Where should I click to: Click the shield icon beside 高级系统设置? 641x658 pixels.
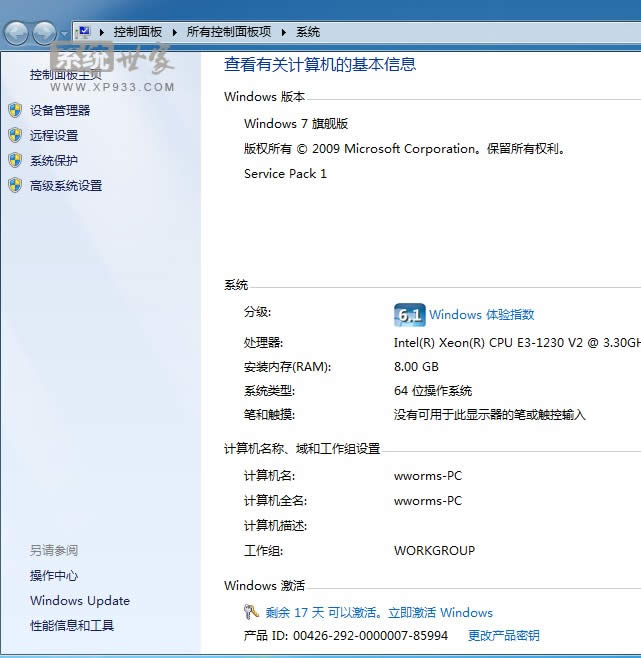click(14, 185)
